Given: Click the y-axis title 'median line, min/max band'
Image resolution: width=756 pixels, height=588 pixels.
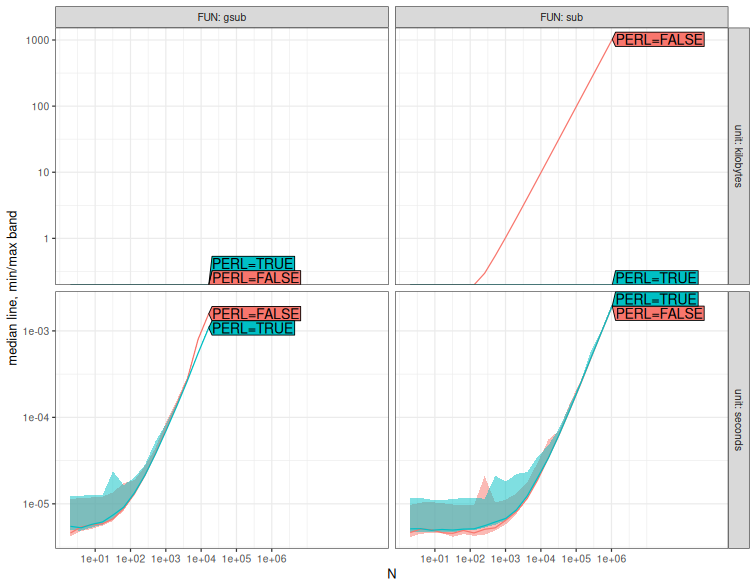Looking at the screenshot, I should pos(13,288).
